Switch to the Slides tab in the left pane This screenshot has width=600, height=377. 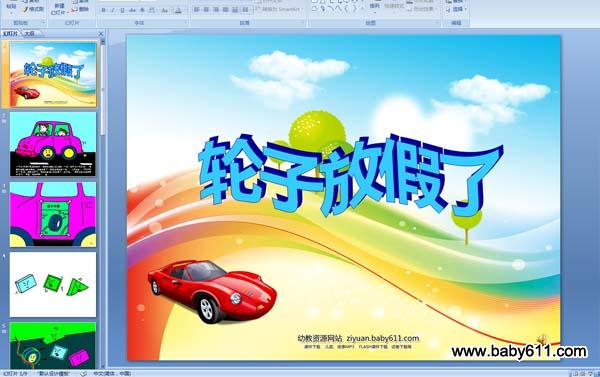10,34
